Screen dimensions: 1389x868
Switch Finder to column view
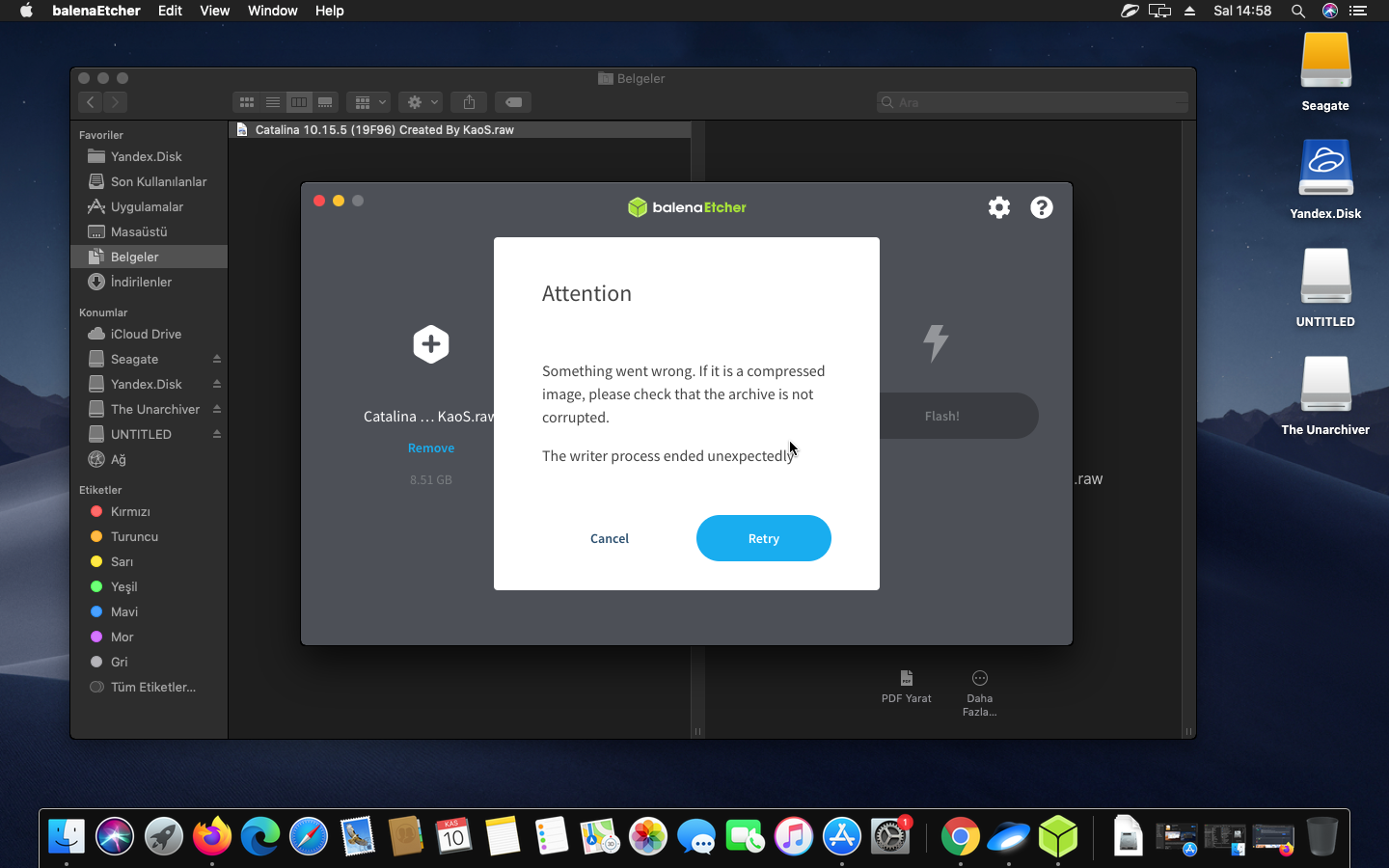click(299, 102)
